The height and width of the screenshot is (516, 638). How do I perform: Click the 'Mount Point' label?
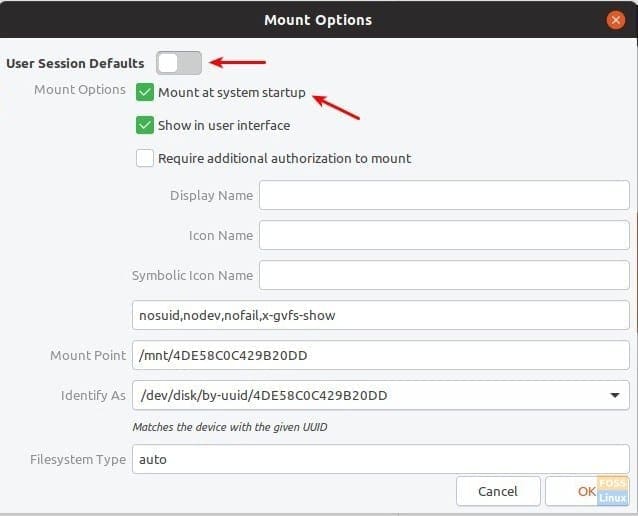(x=88, y=355)
